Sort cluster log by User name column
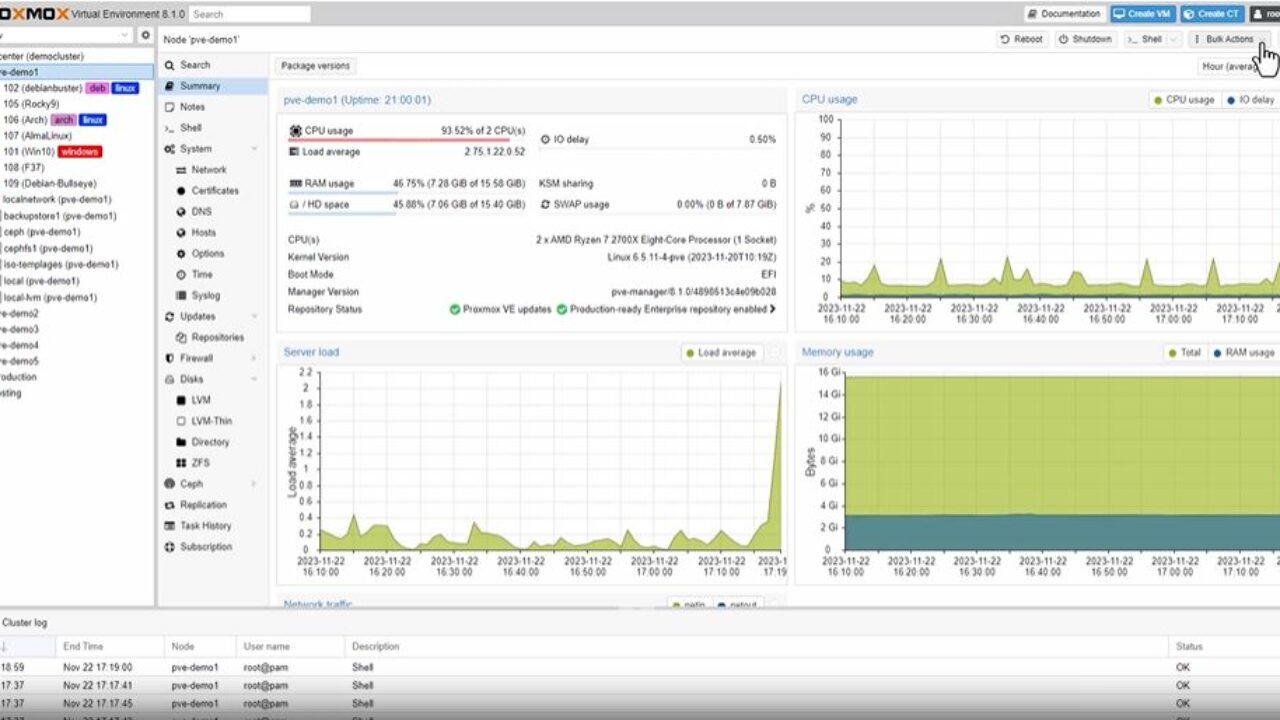 click(x=290, y=646)
